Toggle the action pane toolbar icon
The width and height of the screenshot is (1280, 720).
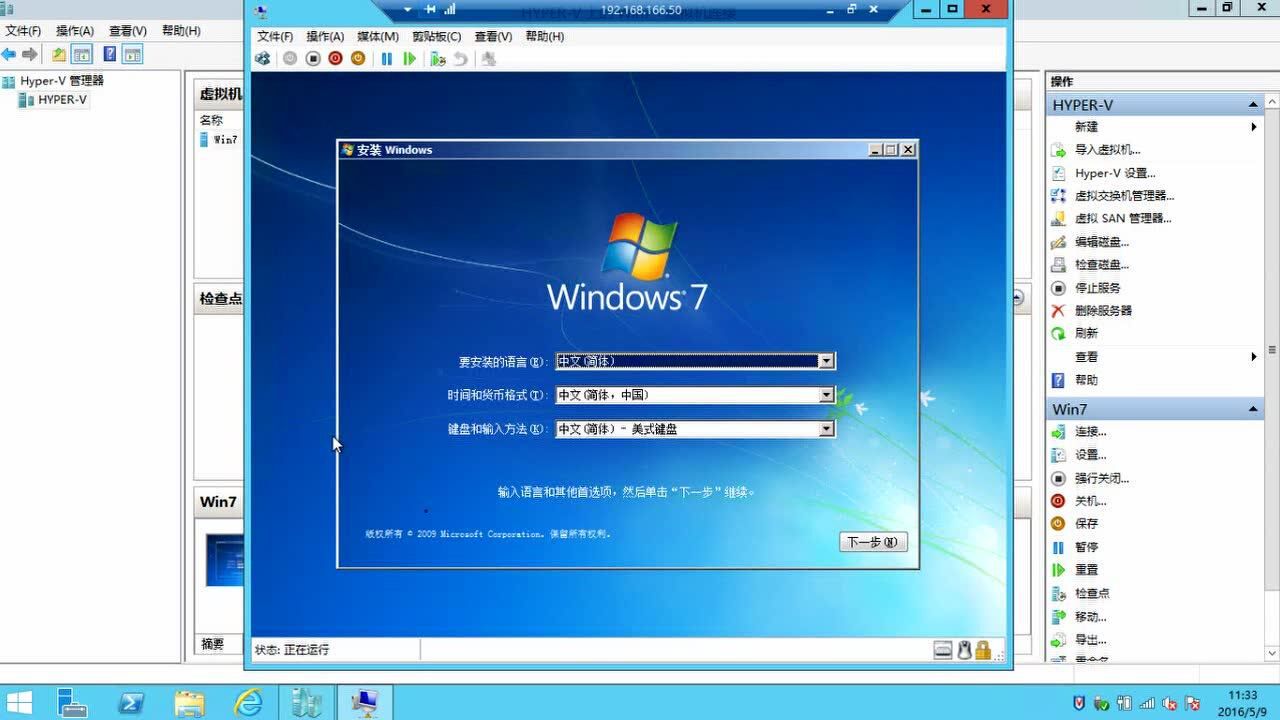(x=132, y=54)
